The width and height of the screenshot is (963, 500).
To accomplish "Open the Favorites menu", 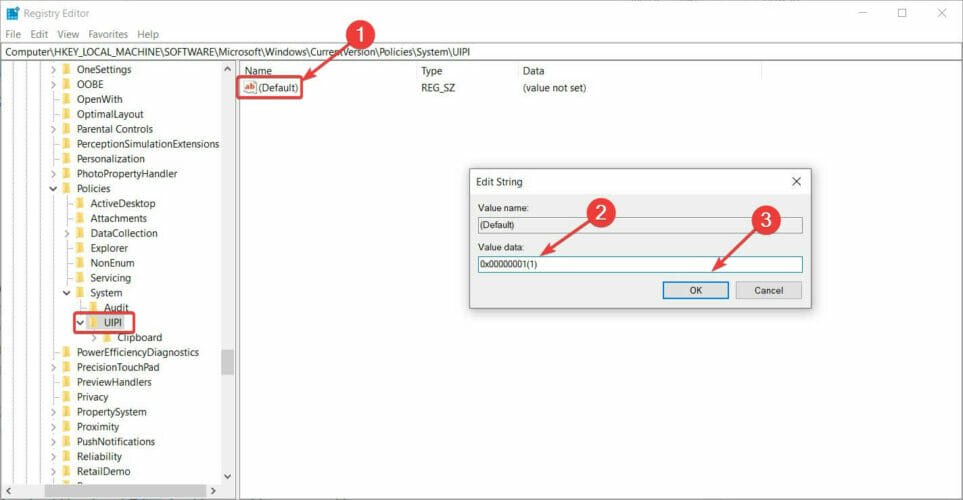I will pyautogui.click(x=108, y=34).
